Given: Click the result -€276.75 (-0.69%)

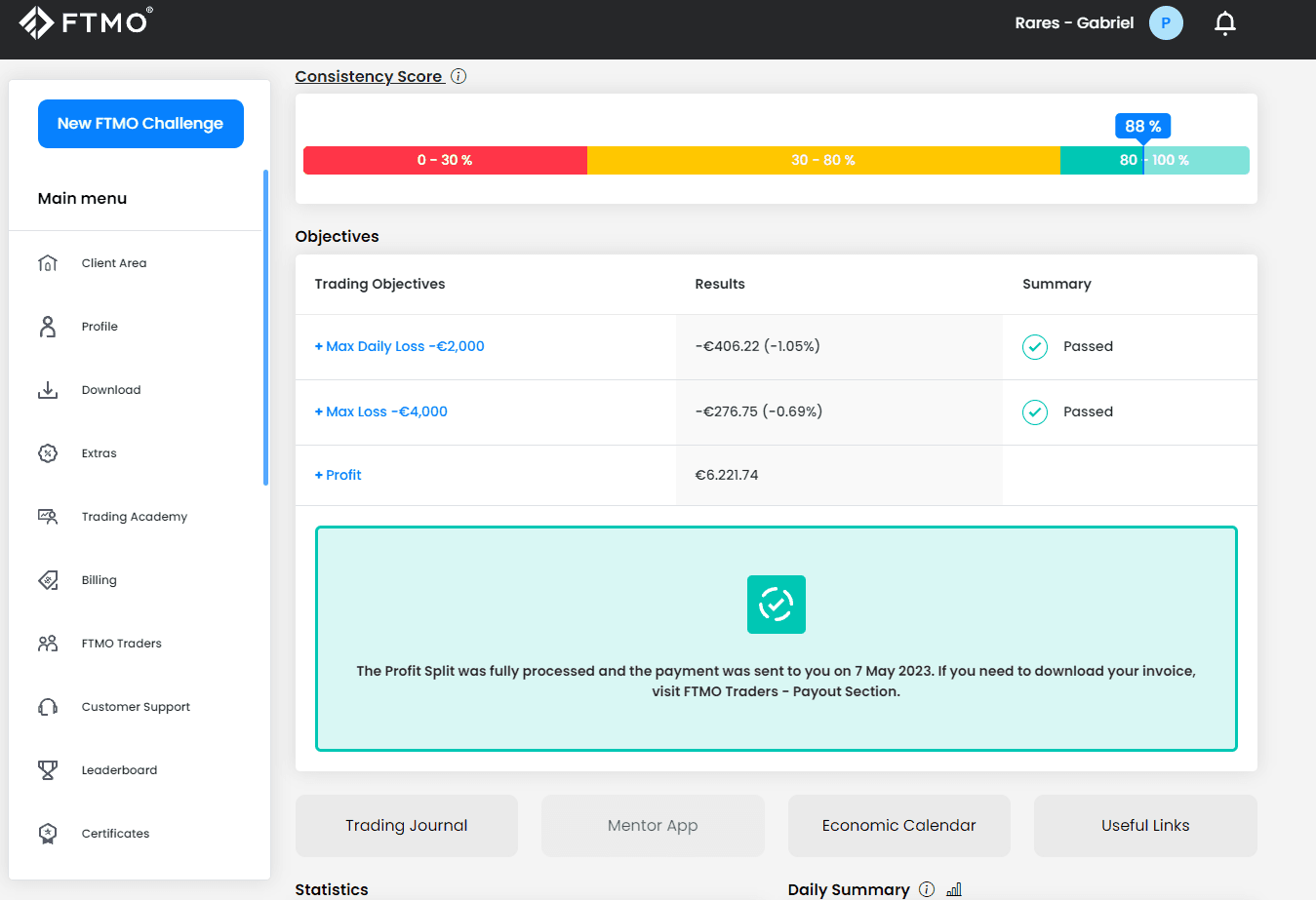Looking at the screenshot, I should [x=759, y=411].
